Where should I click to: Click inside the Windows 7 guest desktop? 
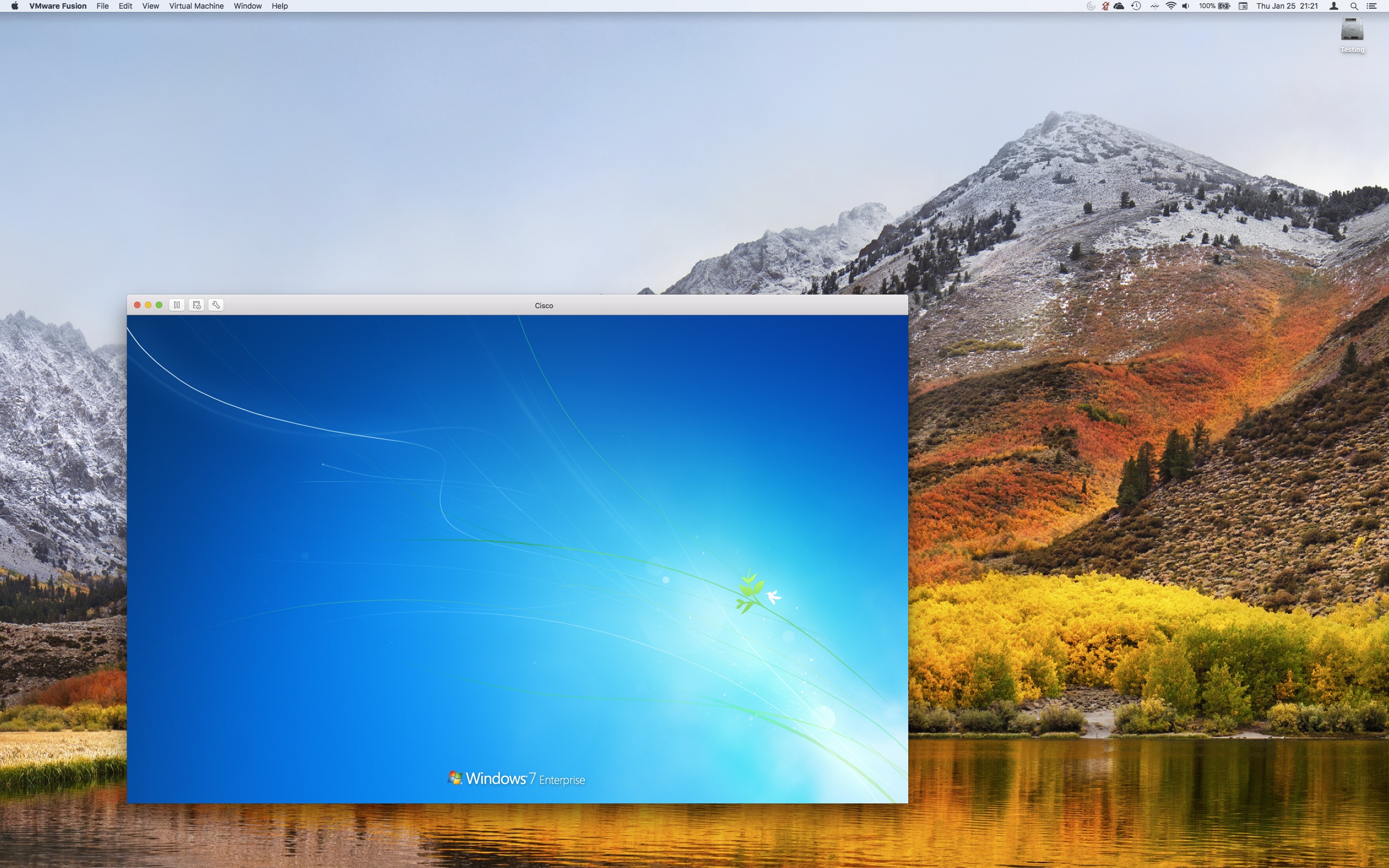[517, 557]
